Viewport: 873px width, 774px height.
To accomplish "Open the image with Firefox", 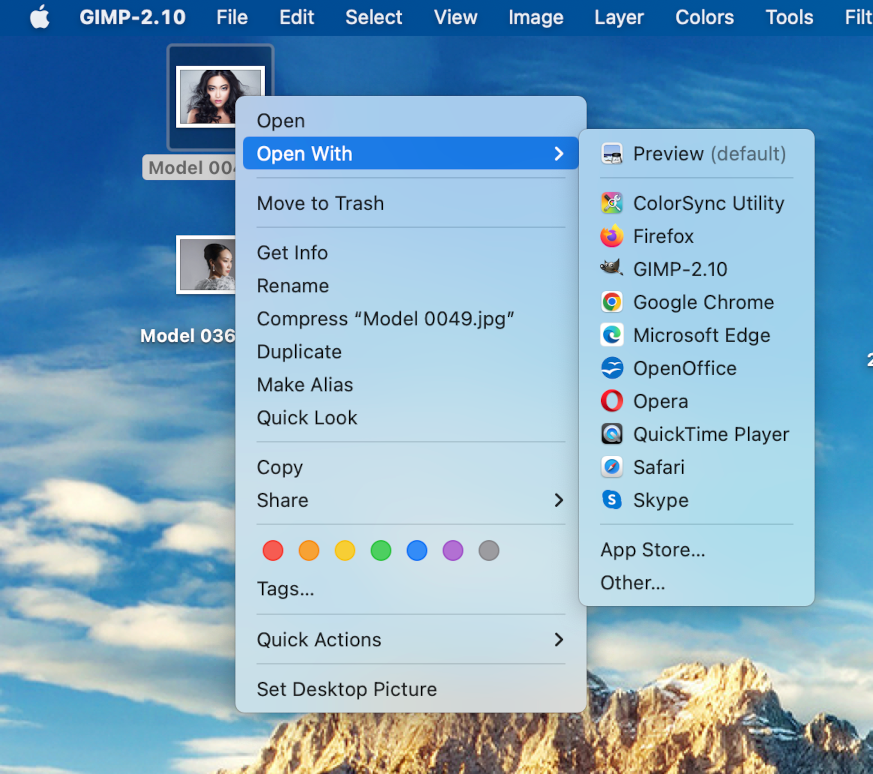I will point(663,236).
